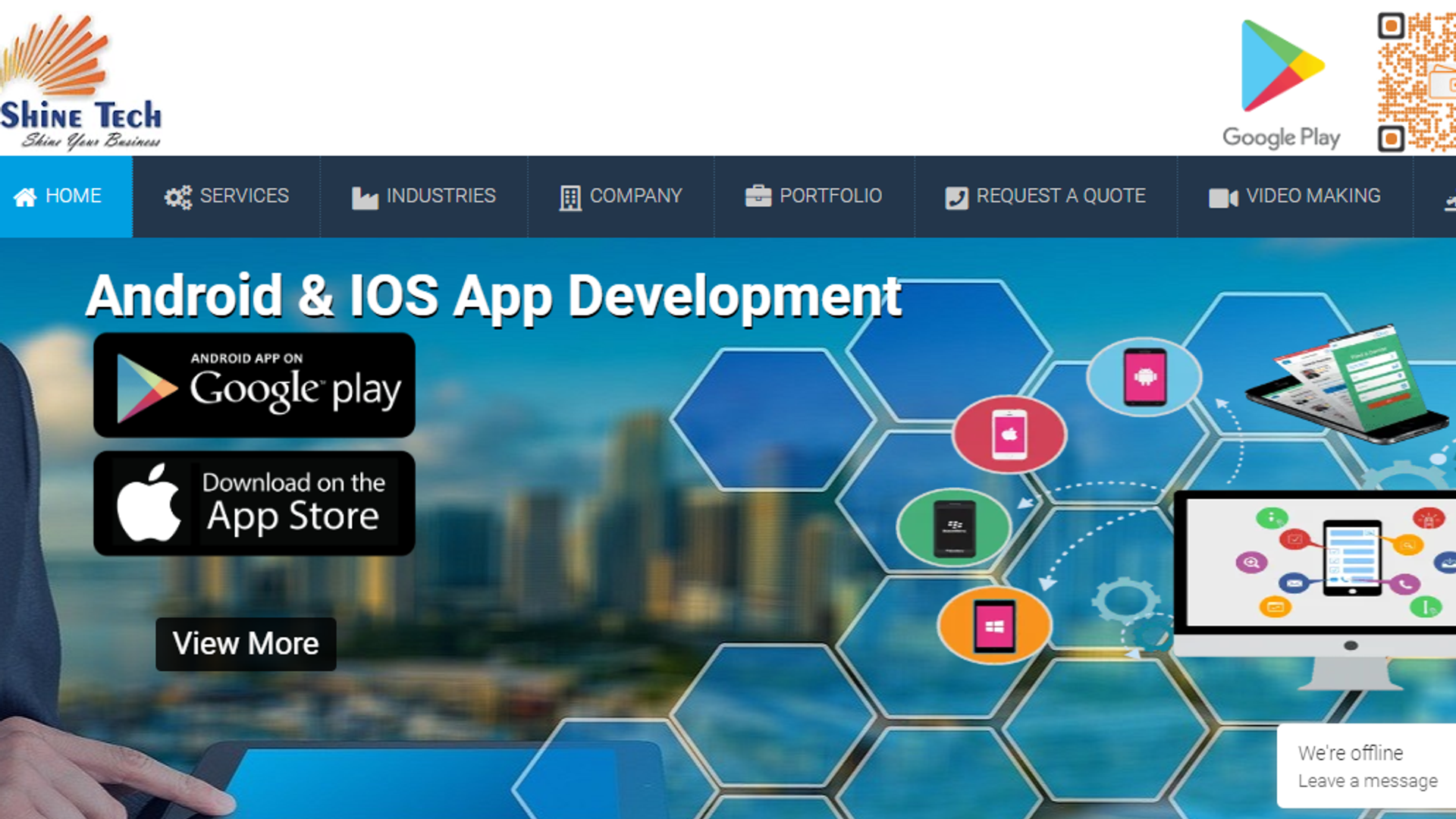Image resolution: width=1456 pixels, height=819 pixels.
Task: Open the REQUEST A QUOTE page
Action: click(x=1045, y=196)
